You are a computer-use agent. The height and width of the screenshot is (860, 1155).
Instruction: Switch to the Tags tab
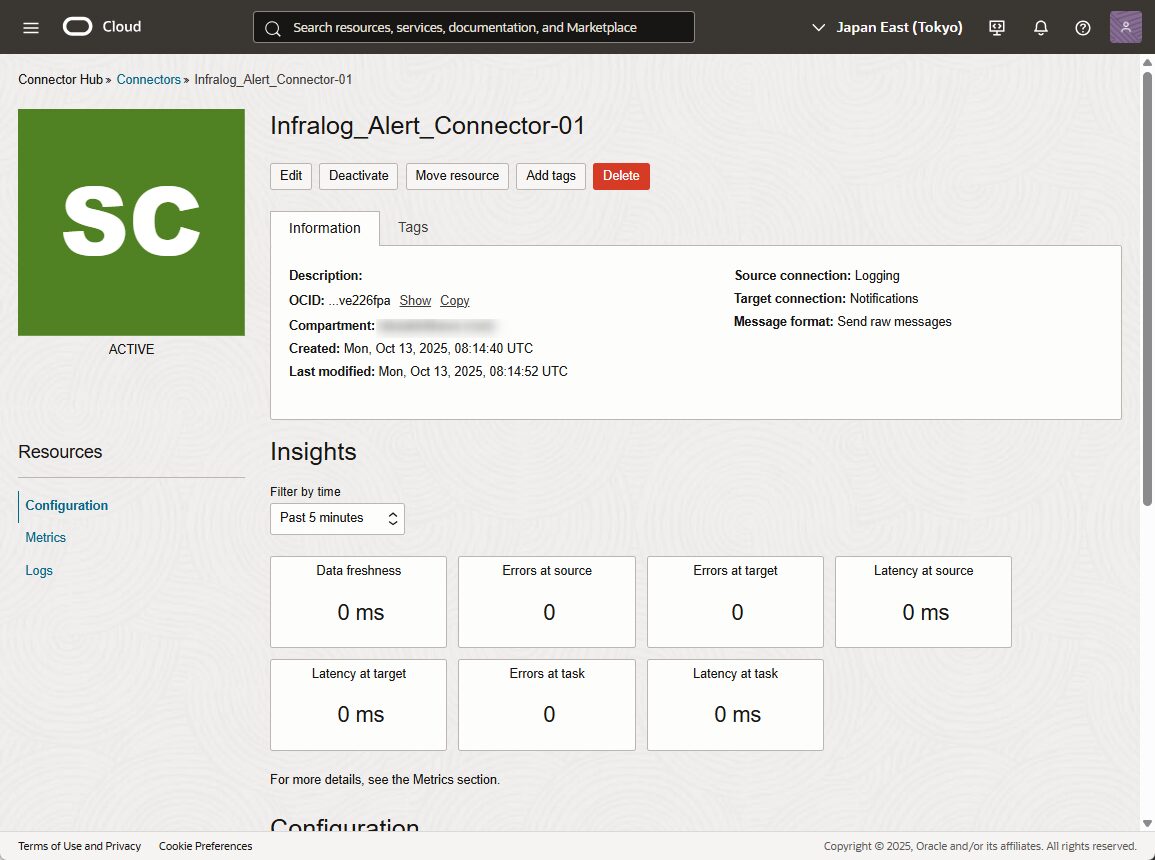pos(413,227)
